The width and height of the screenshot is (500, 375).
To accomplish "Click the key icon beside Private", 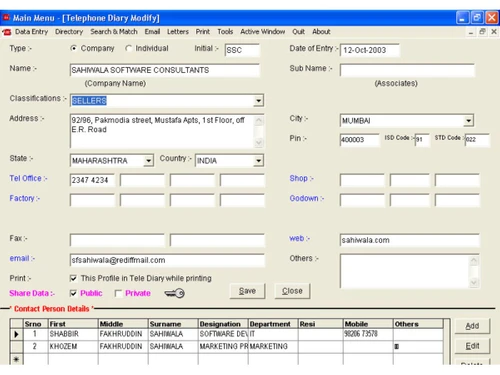I will tap(174, 293).
